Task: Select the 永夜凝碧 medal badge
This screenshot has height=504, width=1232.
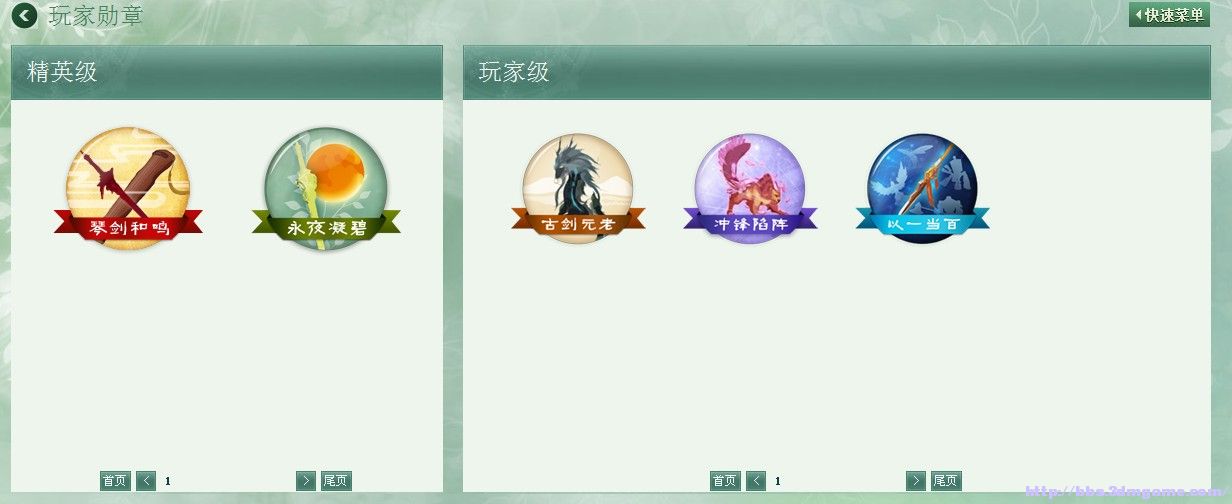Action: tap(326, 189)
